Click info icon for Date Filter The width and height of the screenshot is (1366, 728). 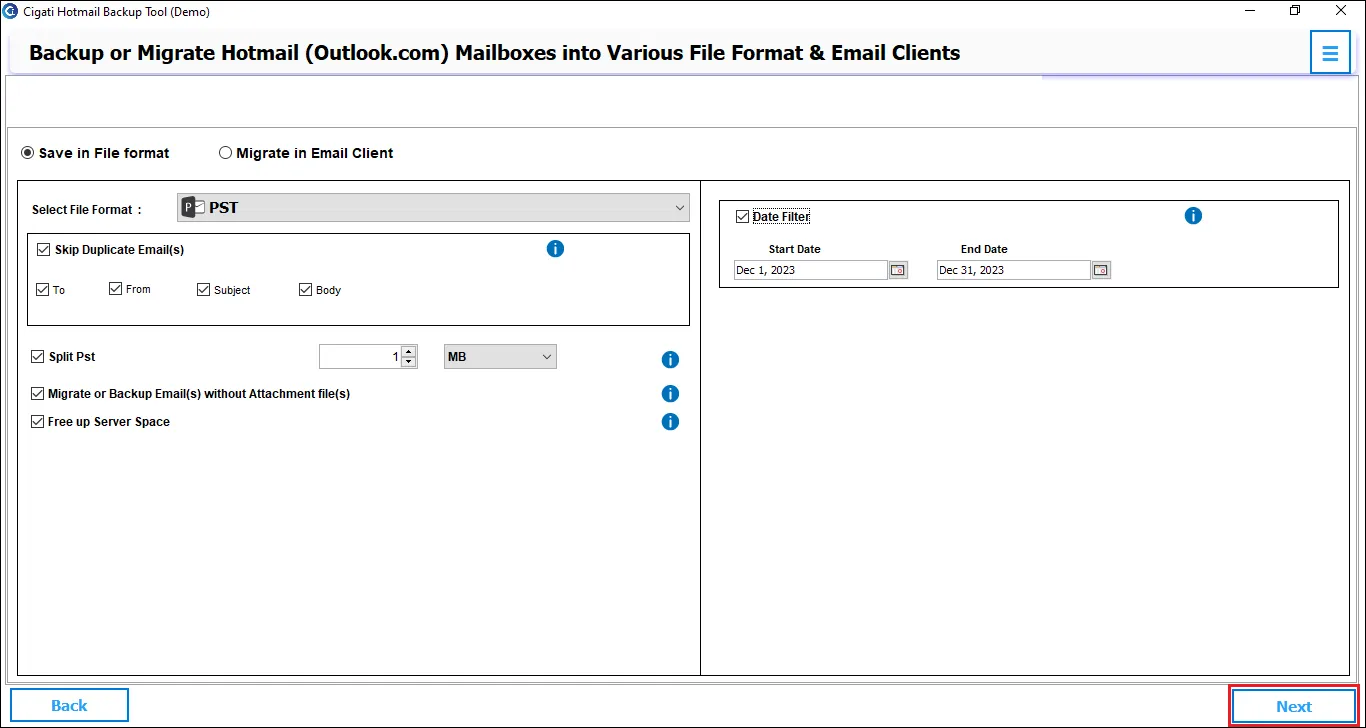1193,216
